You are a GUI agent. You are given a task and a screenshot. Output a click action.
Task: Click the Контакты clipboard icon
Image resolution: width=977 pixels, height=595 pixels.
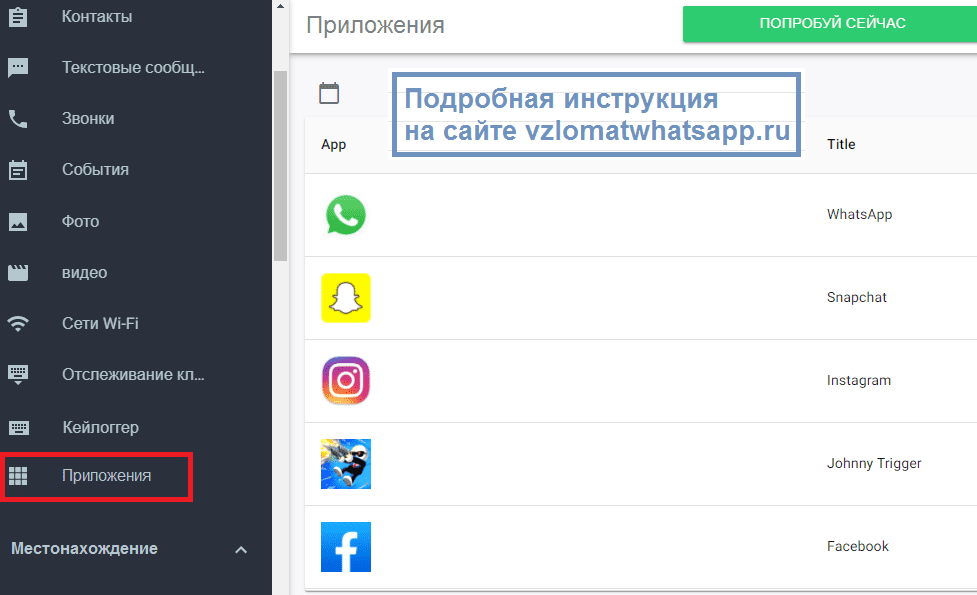click(x=18, y=17)
